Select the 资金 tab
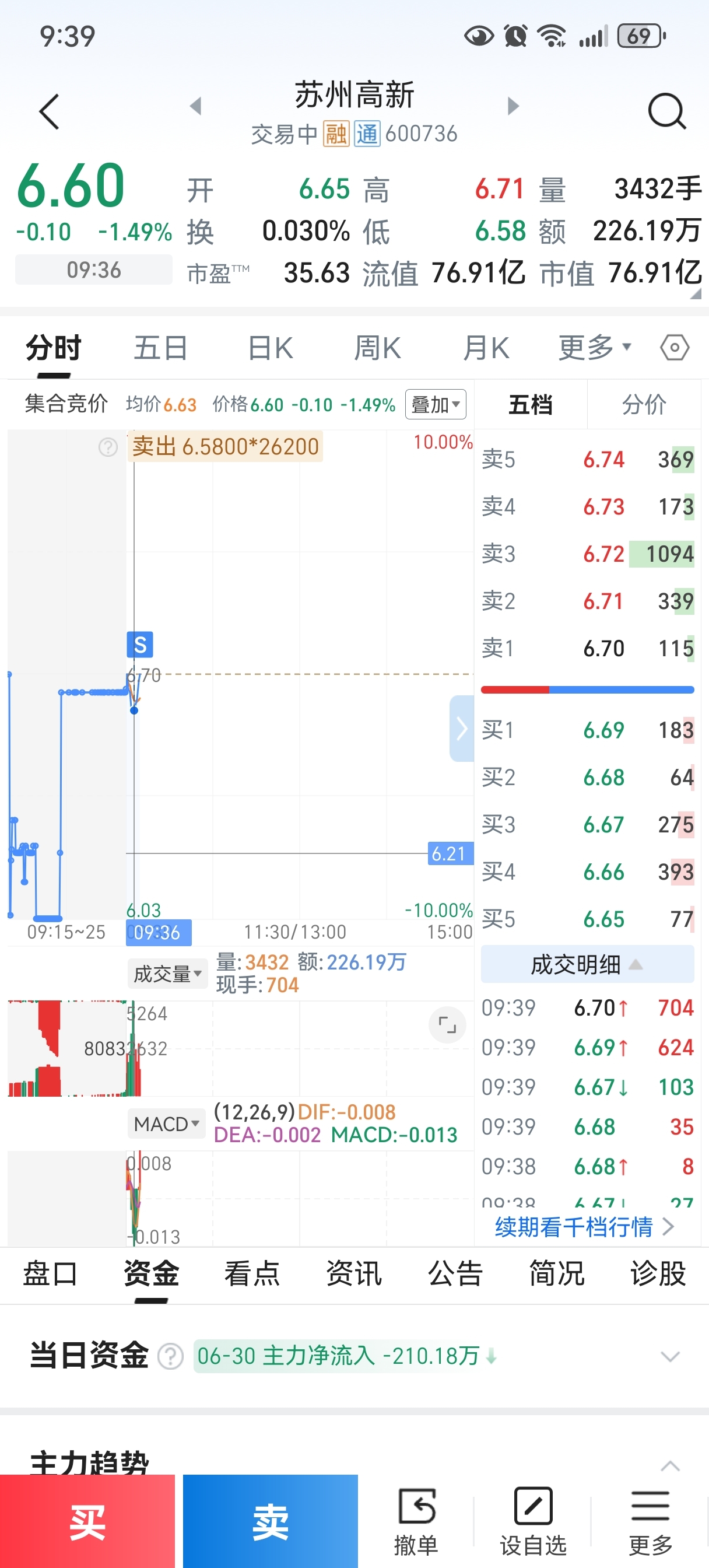The width and height of the screenshot is (709, 1568). point(151,1274)
